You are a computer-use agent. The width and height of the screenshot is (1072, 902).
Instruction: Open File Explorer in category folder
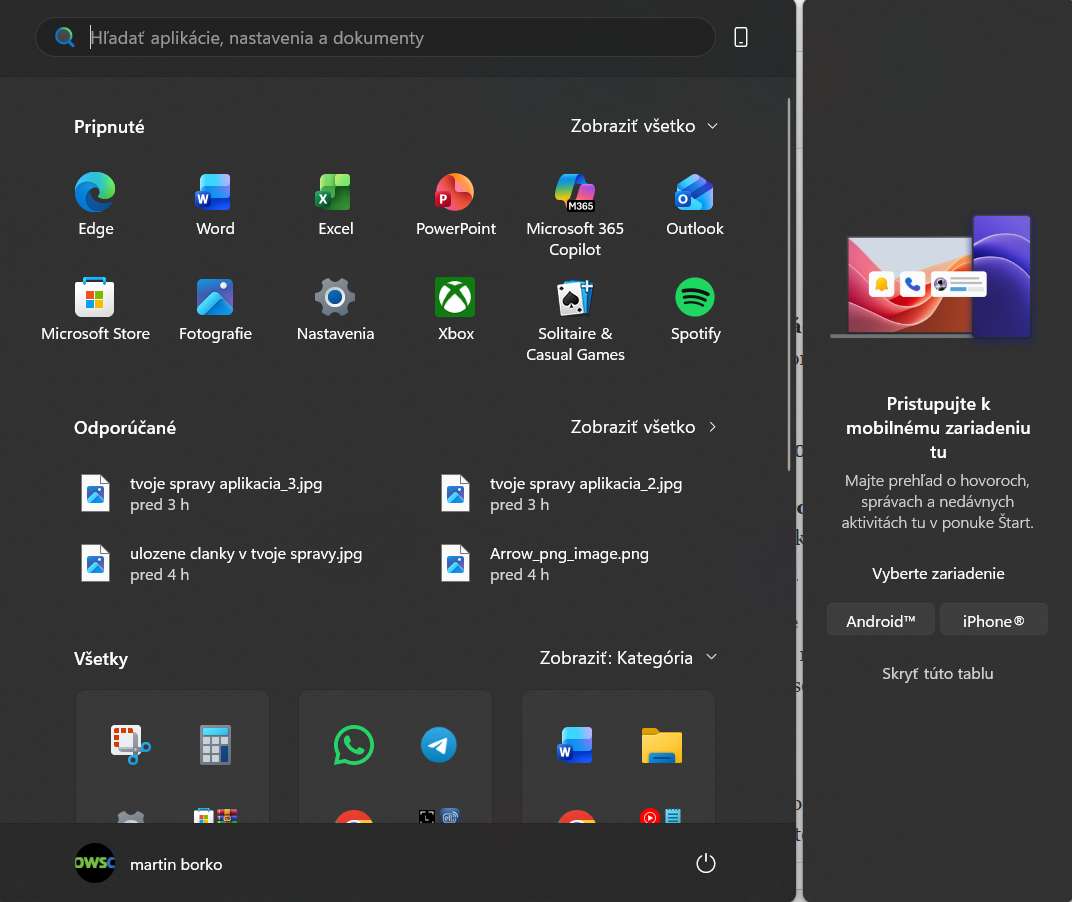[661, 745]
